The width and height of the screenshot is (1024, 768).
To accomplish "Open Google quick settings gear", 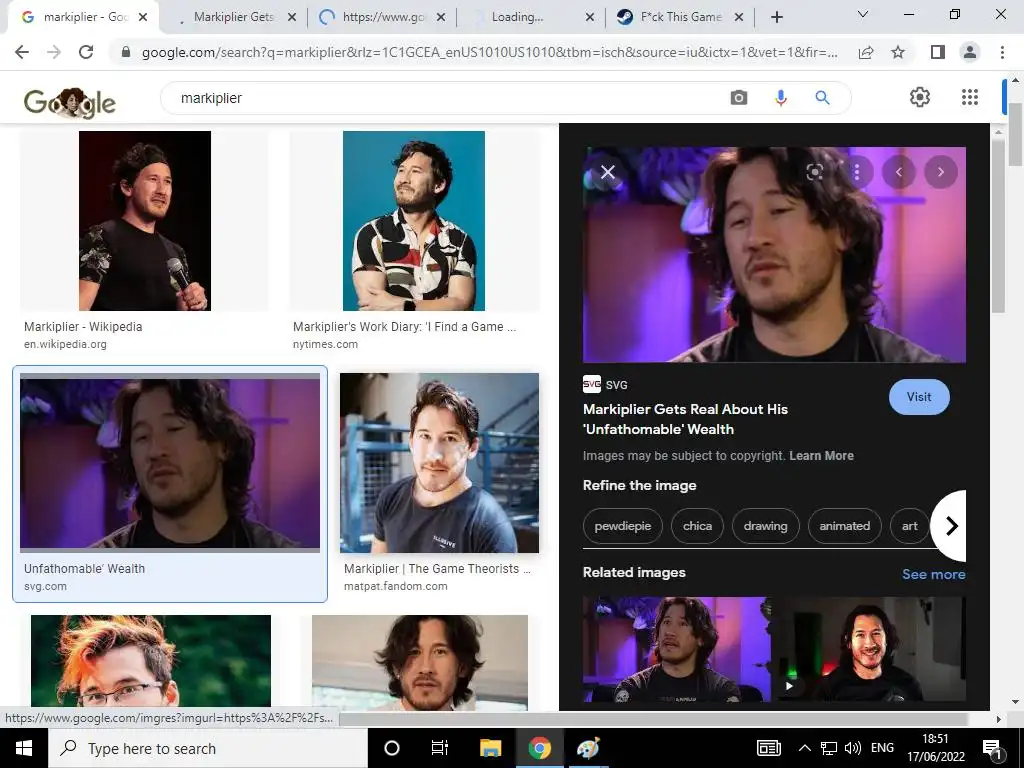I will [920, 97].
